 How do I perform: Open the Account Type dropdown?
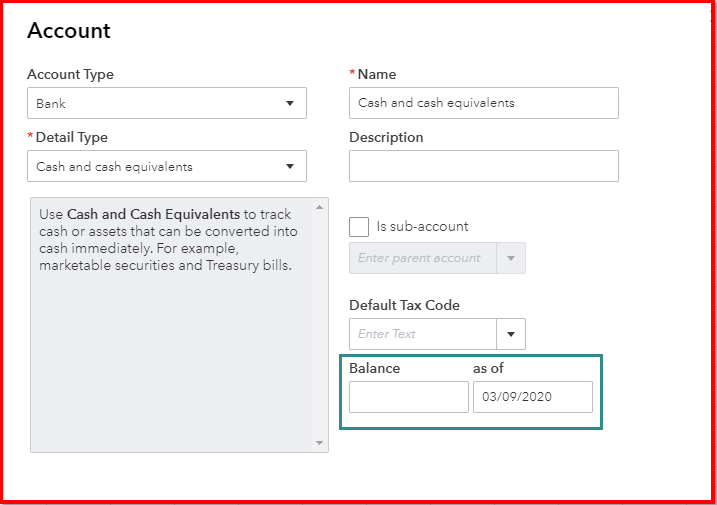coord(166,103)
